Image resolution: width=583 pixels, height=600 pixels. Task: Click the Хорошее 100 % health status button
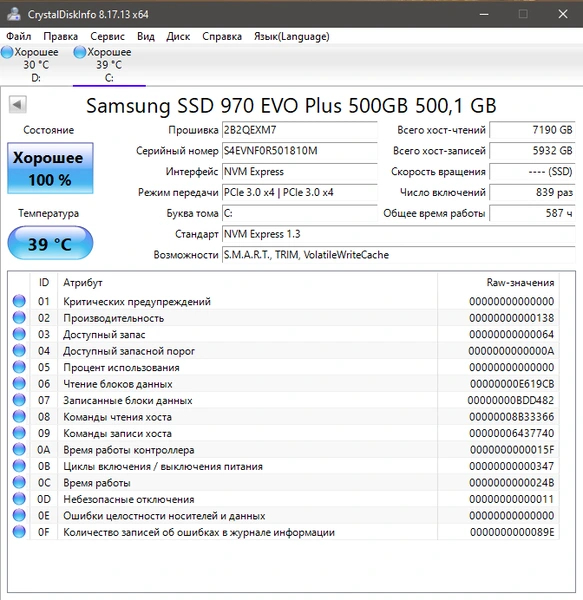(50, 168)
